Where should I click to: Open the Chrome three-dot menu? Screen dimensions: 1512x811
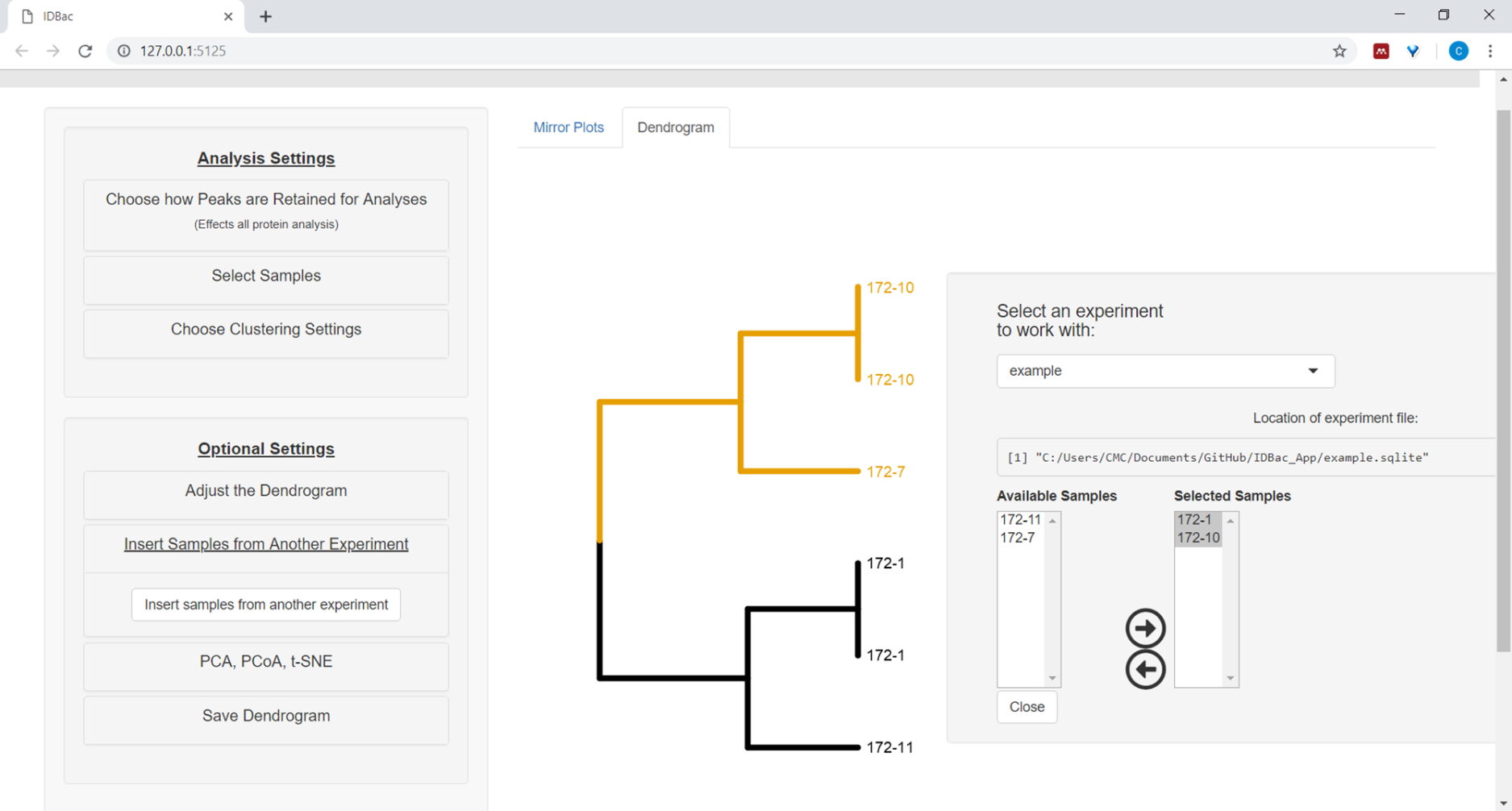[x=1490, y=51]
